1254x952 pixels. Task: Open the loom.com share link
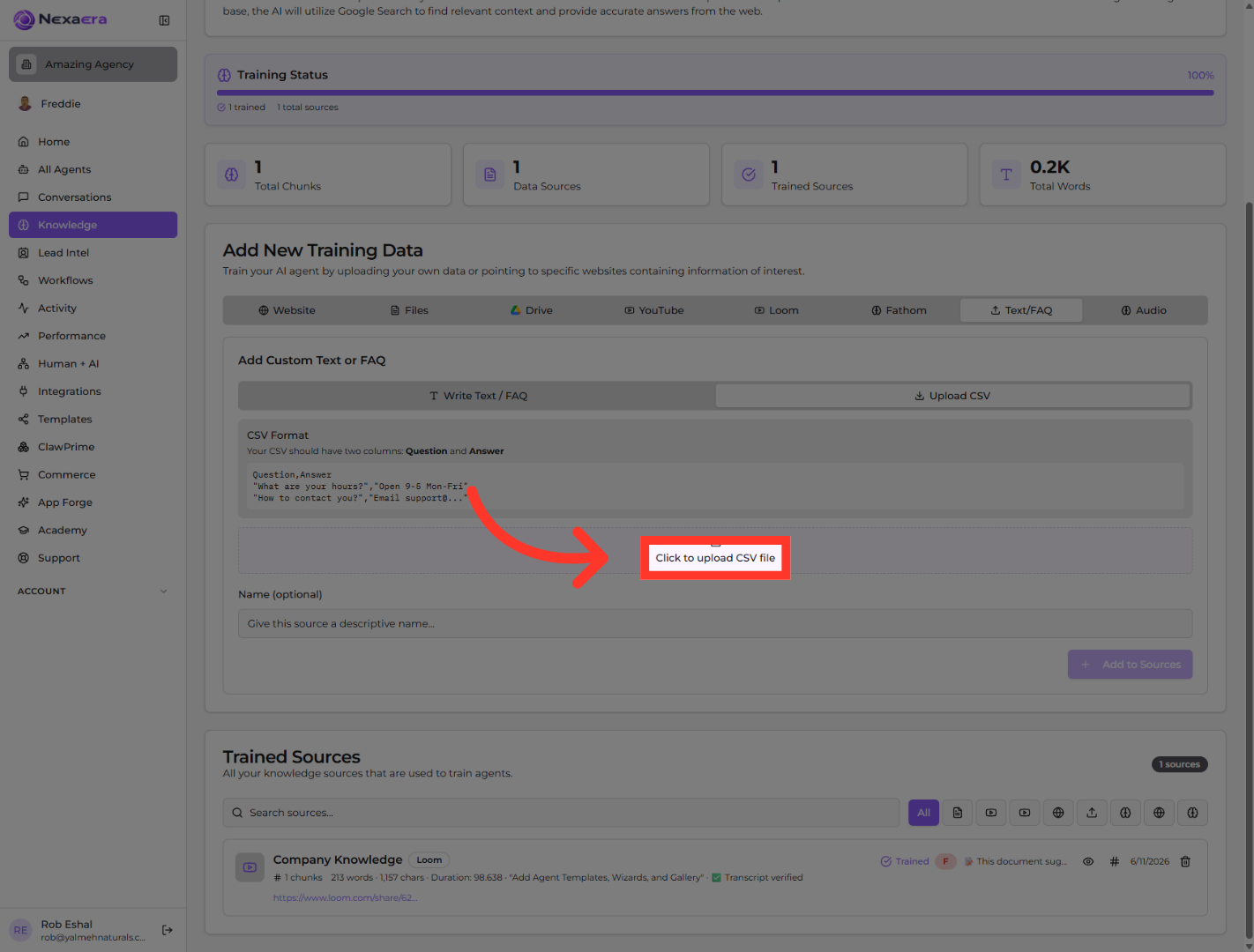345,898
